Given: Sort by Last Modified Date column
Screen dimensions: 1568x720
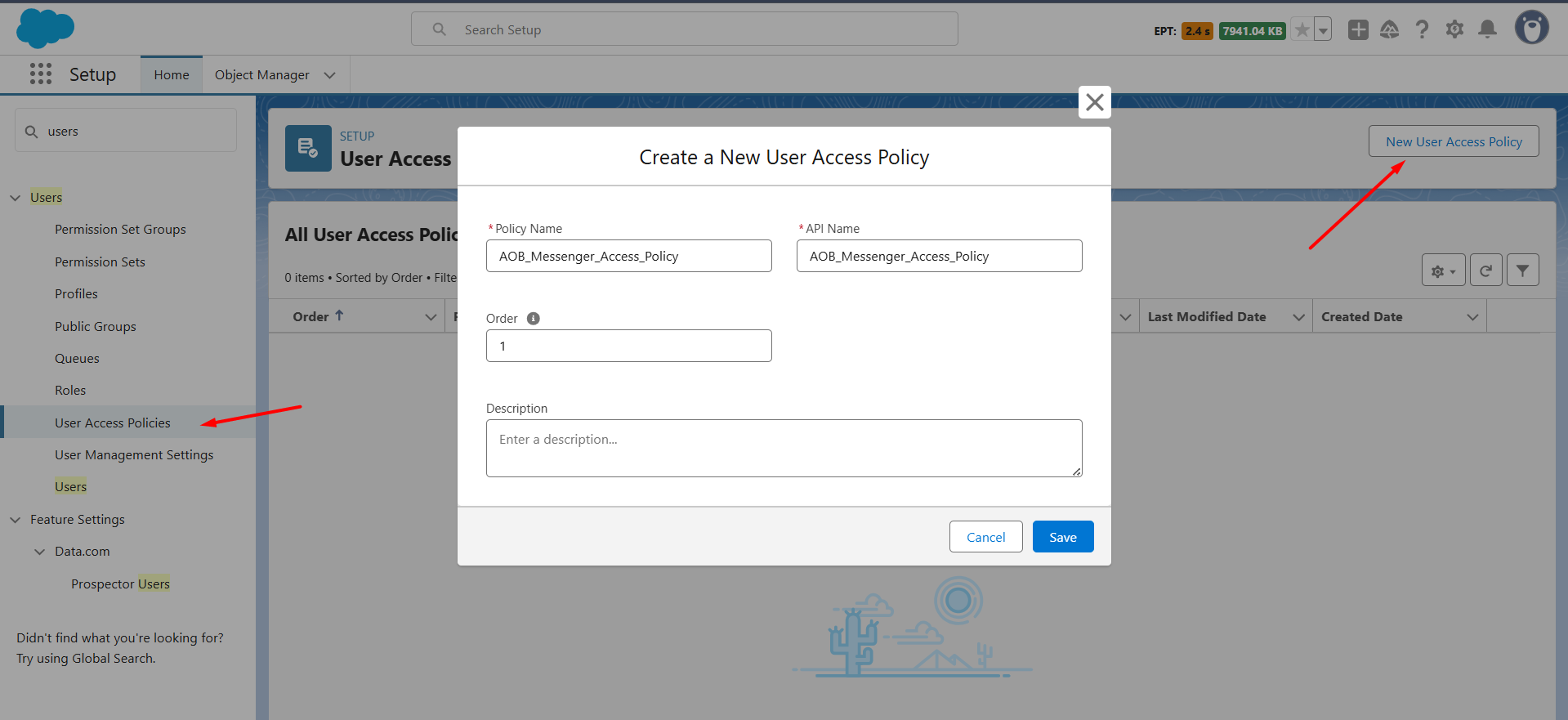Looking at the screenshot, I should [x=1207, y=317].
